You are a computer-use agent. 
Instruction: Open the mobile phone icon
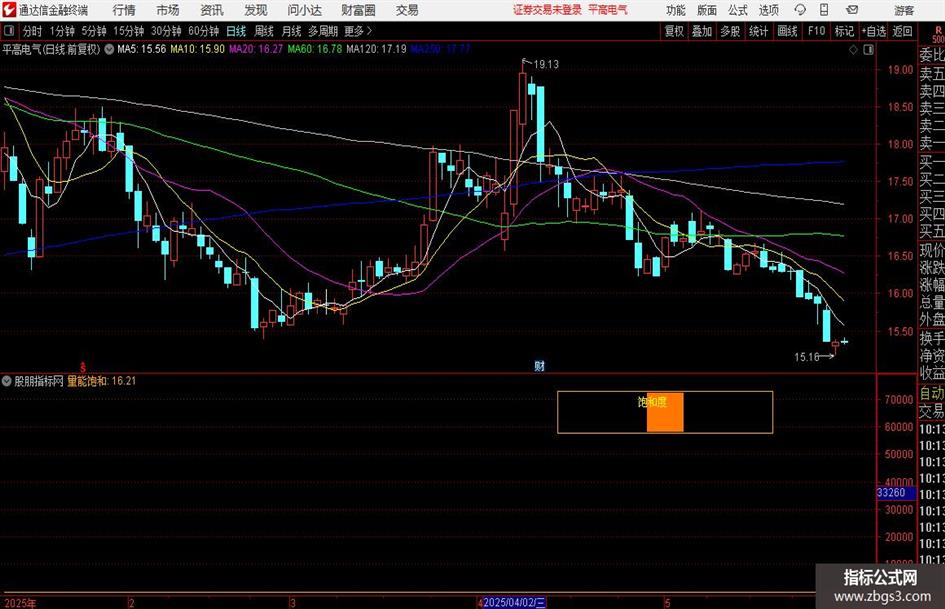[x=823, y=10]
